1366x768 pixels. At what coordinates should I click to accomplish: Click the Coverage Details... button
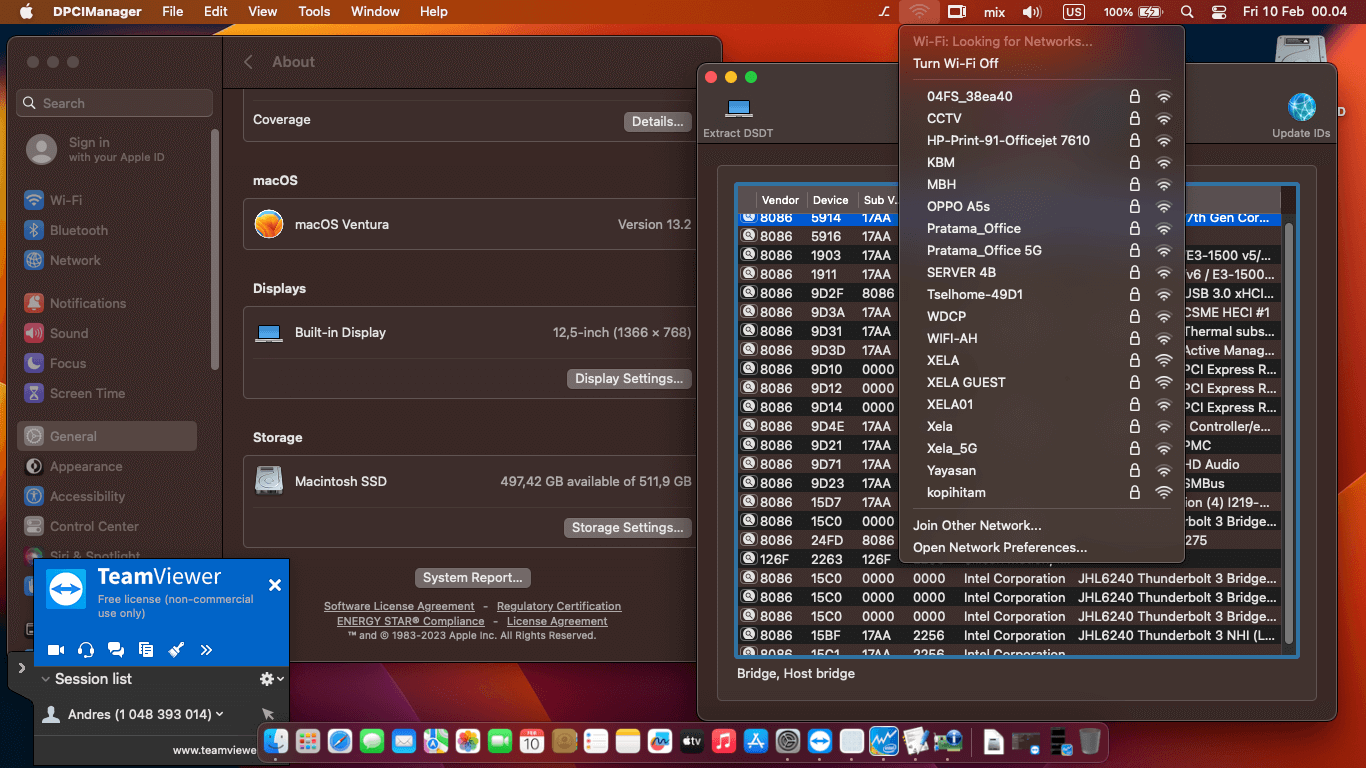(657, 121)
